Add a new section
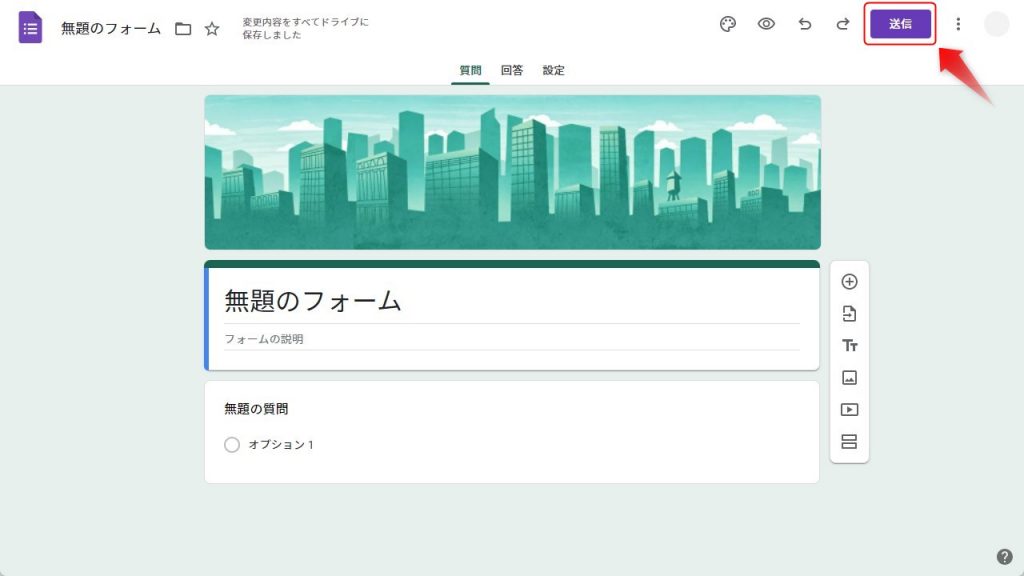1024x576 pixels. point(849,441)
